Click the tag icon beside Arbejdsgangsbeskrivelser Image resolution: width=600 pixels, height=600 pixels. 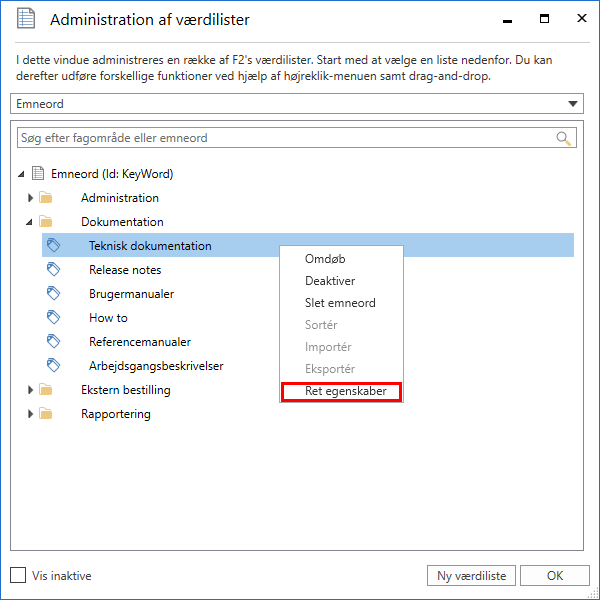click(x=53, y=365)
